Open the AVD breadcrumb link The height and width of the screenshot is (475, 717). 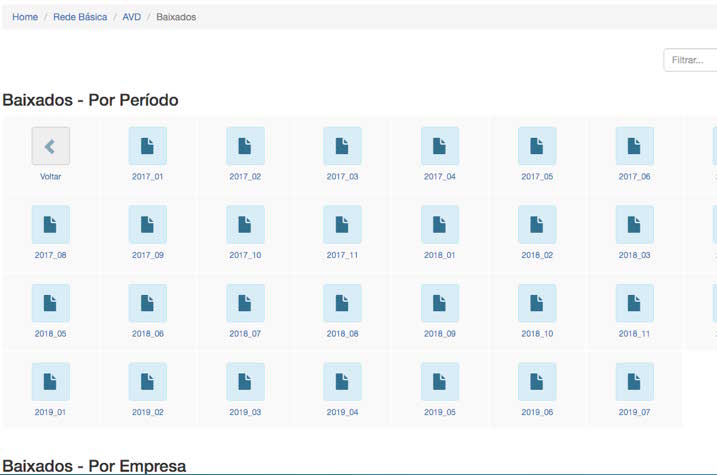click(x=131, y=17)
